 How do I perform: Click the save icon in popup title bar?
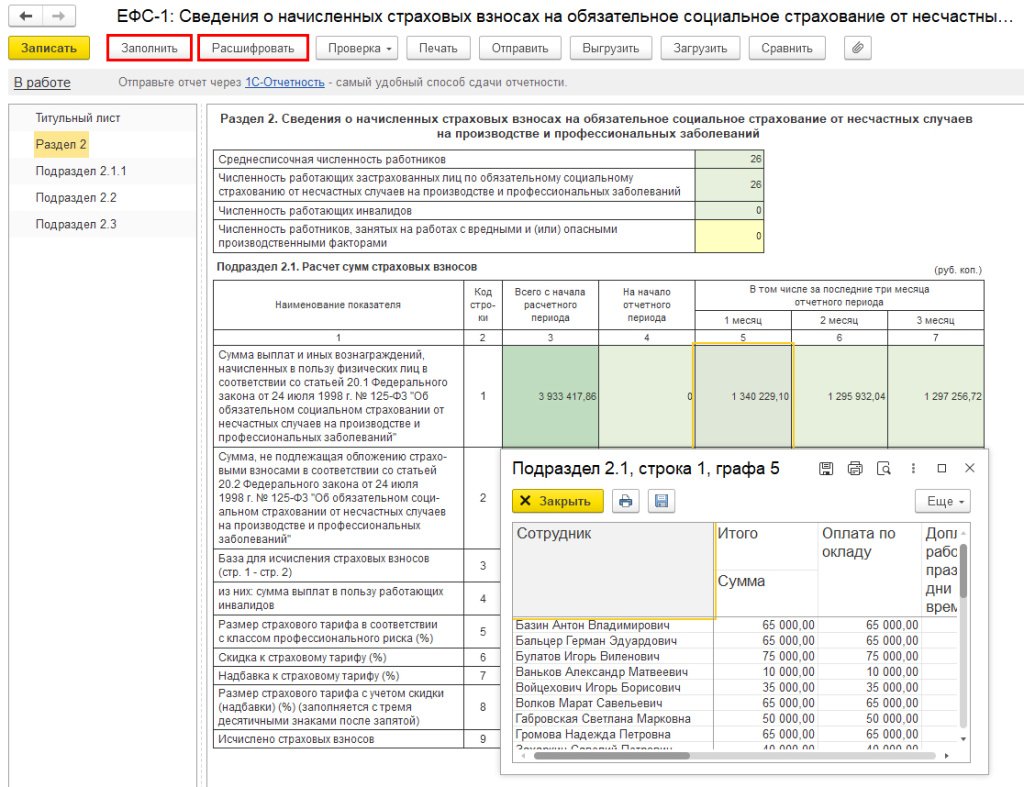tap(825, 468)
